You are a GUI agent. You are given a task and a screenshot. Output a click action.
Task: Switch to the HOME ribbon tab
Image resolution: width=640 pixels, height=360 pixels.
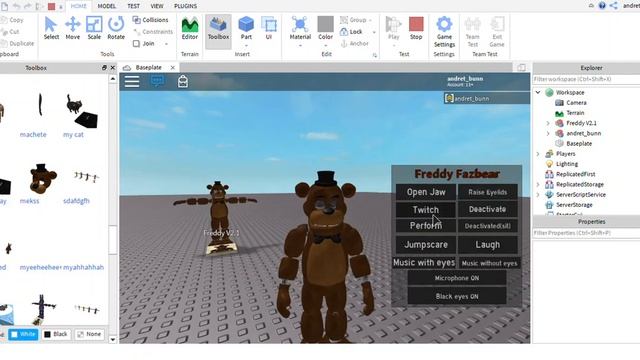click(x=78, y=6)
